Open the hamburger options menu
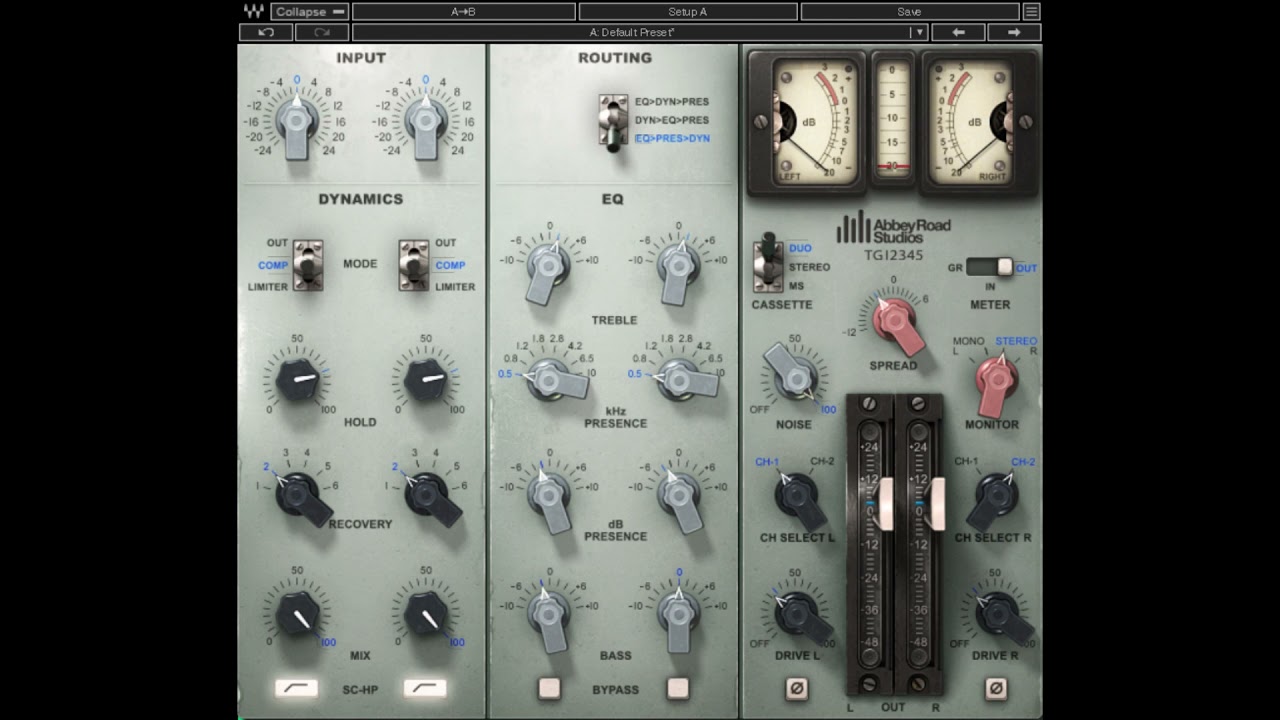 coord(1031,12)
